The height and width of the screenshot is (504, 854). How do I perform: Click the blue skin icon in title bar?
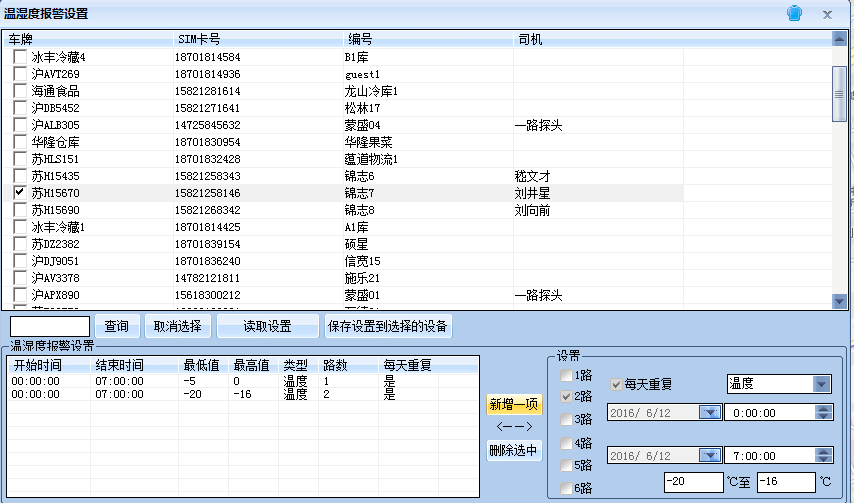(x=795, y=14)
